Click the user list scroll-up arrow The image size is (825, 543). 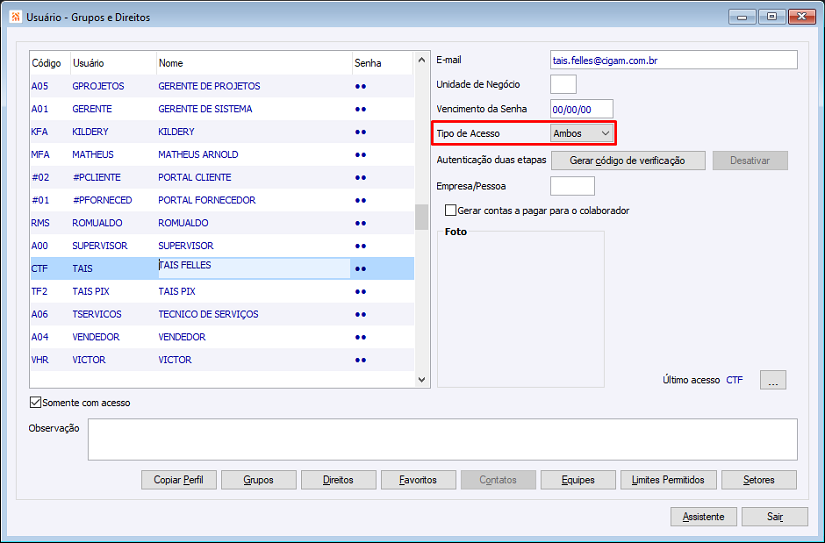point(421,60)
